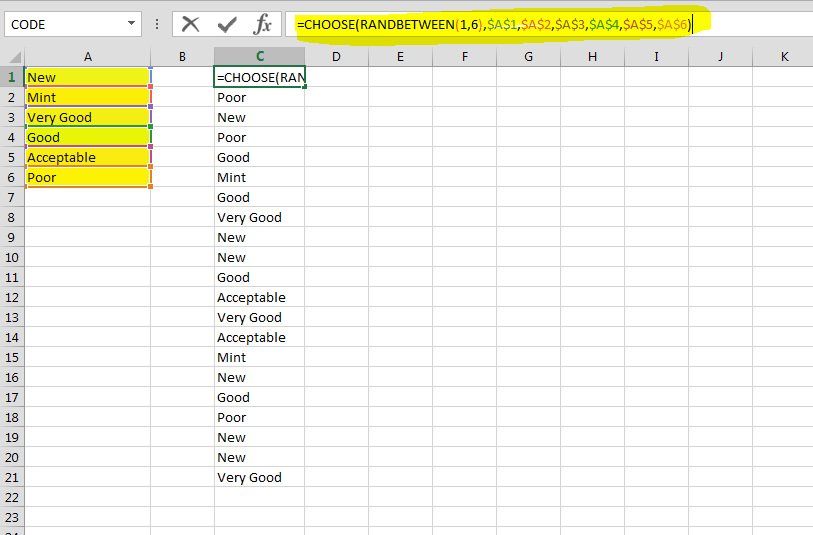This screenshot has height=535, width=813.
Task: Click cell C1 with the CHOOSE formula
Action: (x=260, y=77)
